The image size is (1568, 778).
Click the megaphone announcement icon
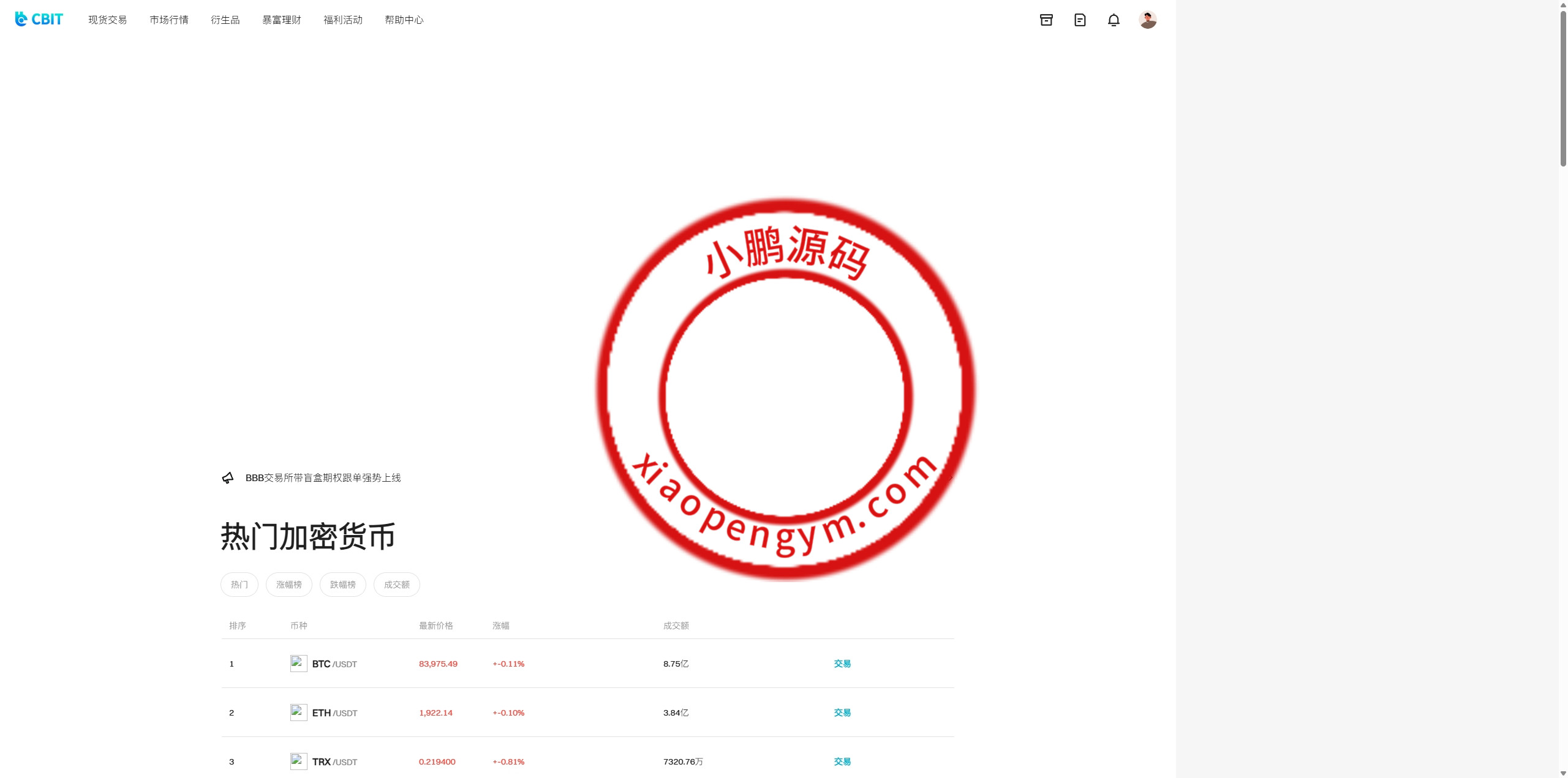[x=228, y=478]
